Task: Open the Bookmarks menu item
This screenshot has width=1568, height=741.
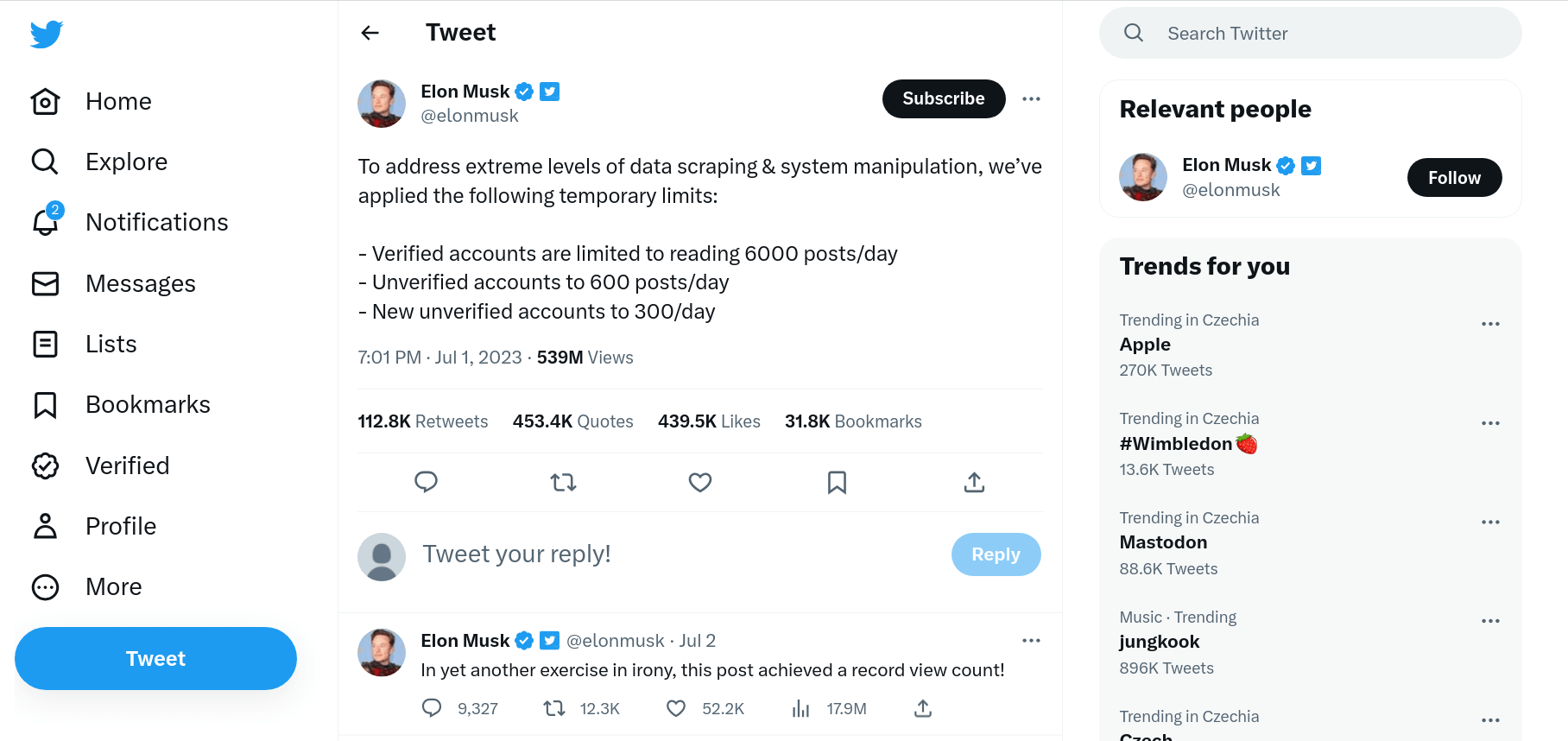Action: click(148, 404)
